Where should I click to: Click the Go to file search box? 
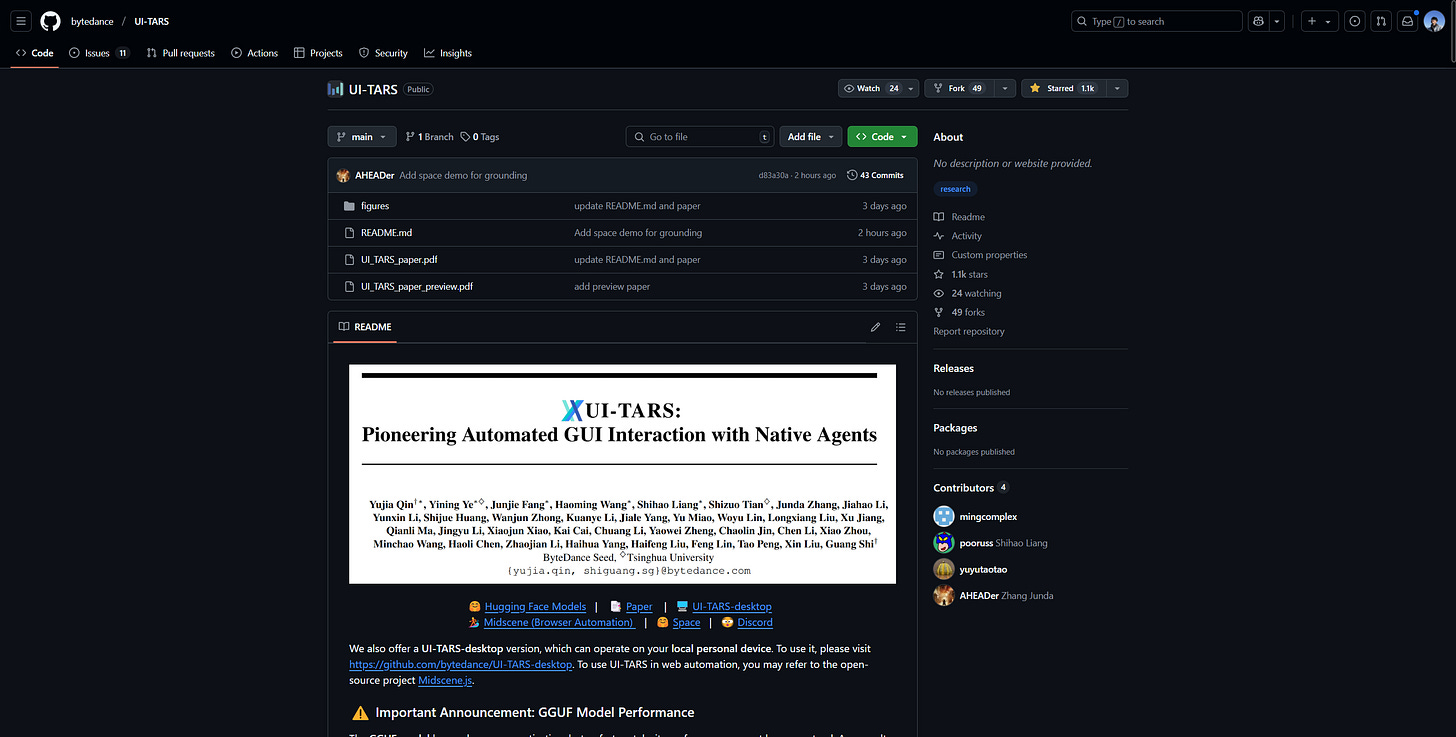(x=700, y=137)
